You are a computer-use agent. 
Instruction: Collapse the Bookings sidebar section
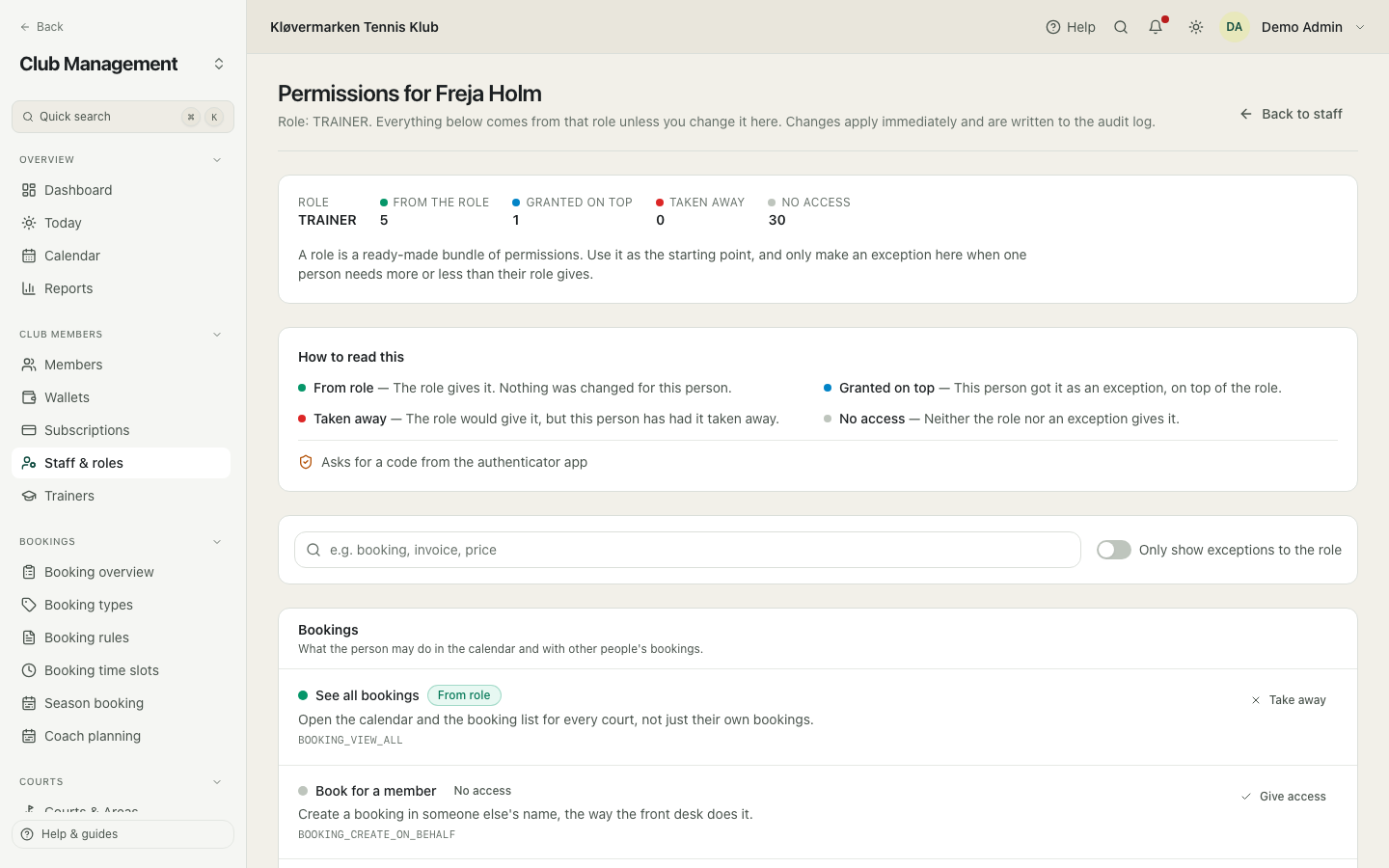tap(217, 542)
